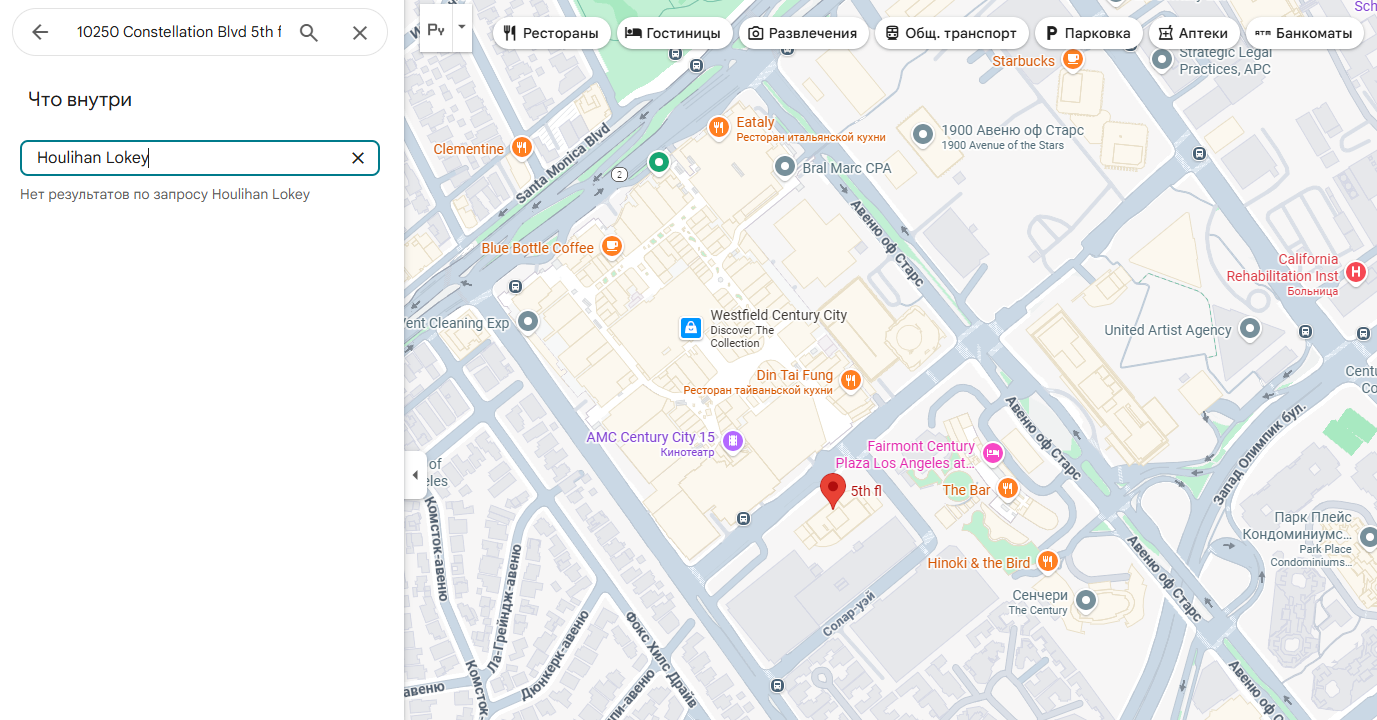Clear the main address search box
This screenshot has width=1377, height=720.
(x=360, y=33)
